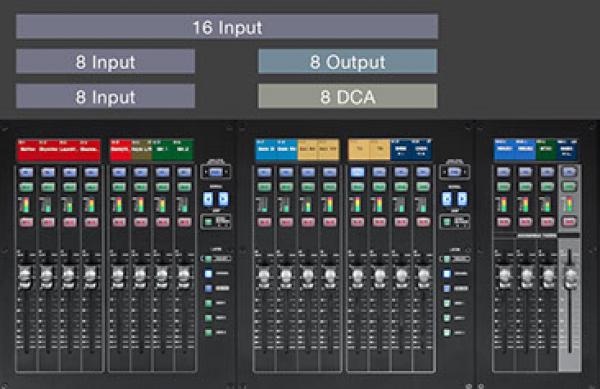This screenshot has width=600, height=389.
Task: Click fader knob of left bank's eighth channel
Action: (x=184, y=277)
